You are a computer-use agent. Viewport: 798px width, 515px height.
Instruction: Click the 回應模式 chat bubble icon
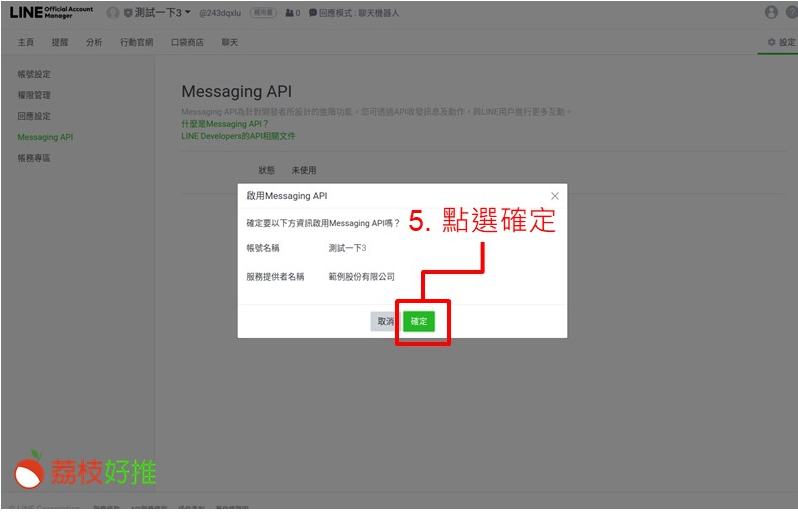pyautogui.click(x=313, y=13)
